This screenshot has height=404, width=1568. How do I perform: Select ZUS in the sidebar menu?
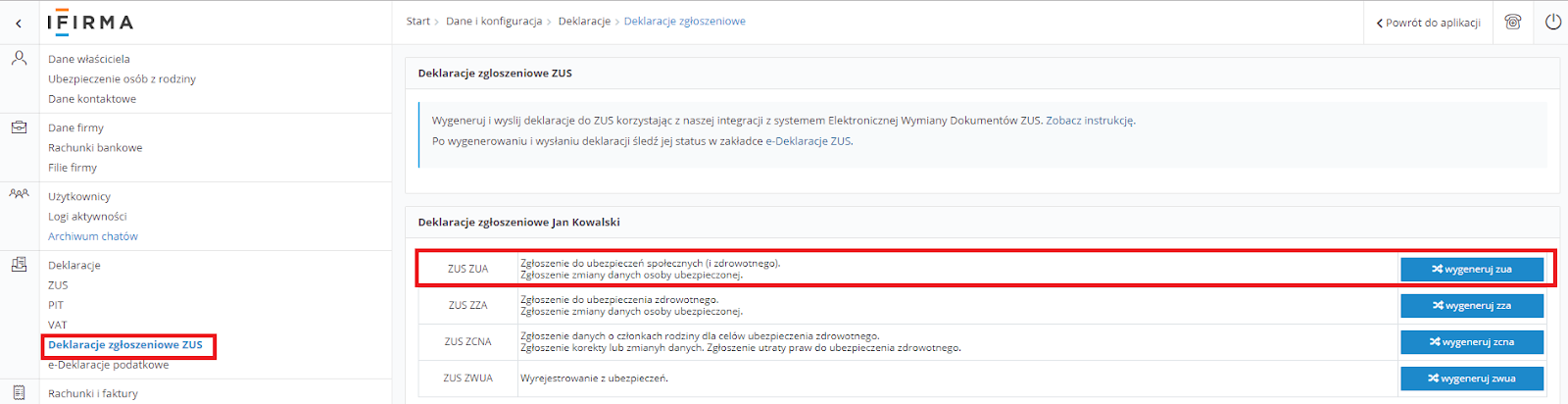point(58,284)
